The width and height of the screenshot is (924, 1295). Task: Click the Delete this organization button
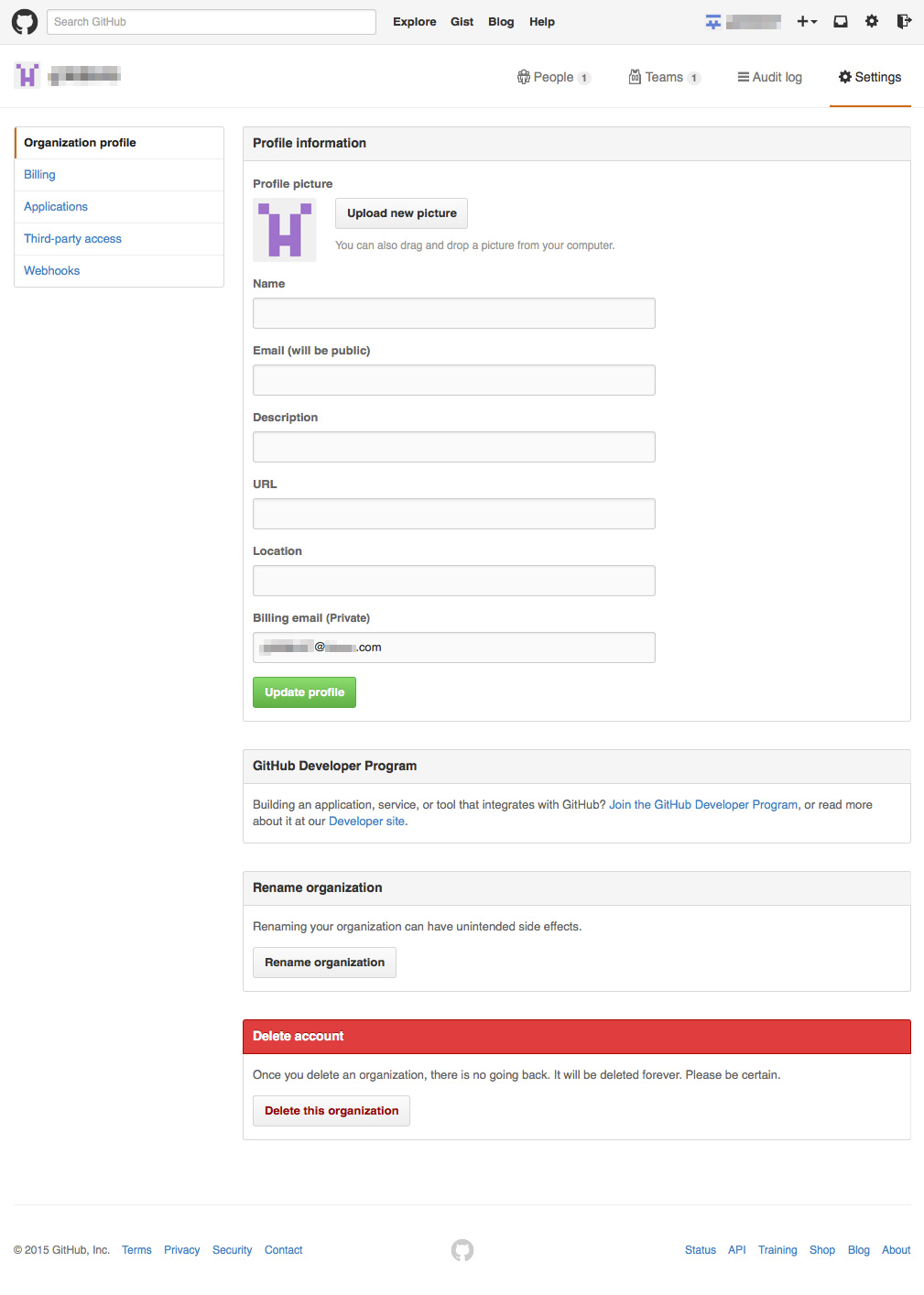[332, 1111]
